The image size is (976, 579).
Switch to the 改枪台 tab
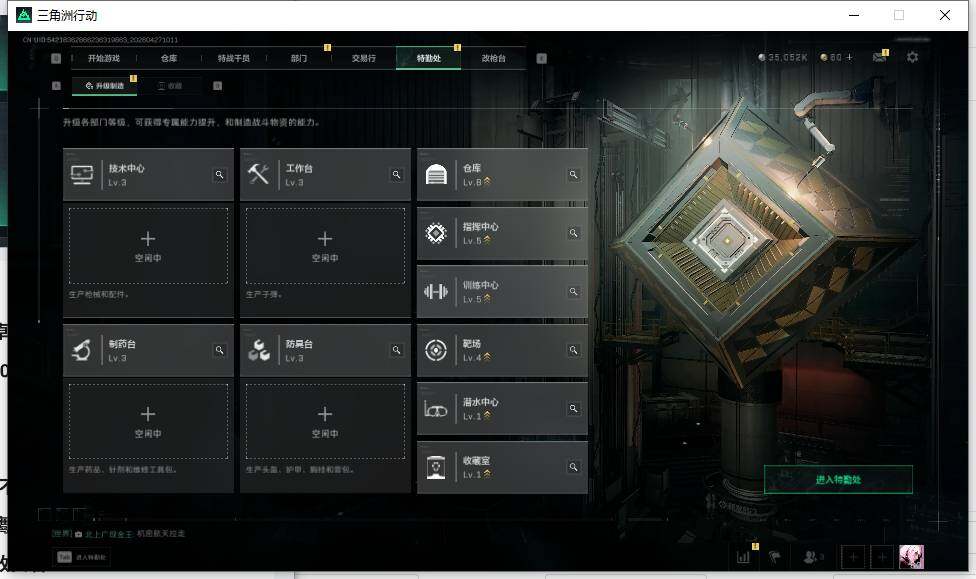click(x=494, y=58)
